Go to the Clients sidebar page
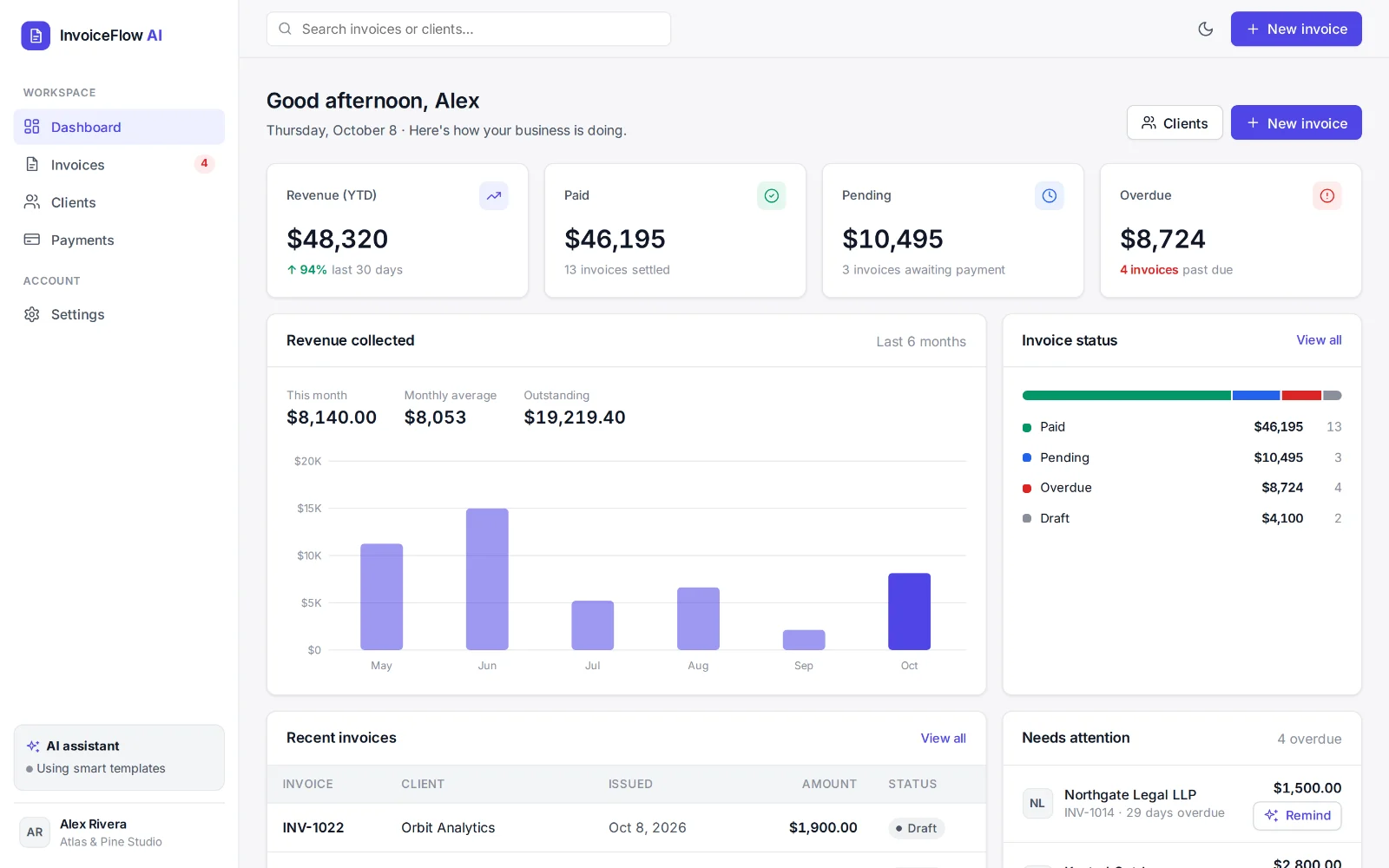 (119, 202)
